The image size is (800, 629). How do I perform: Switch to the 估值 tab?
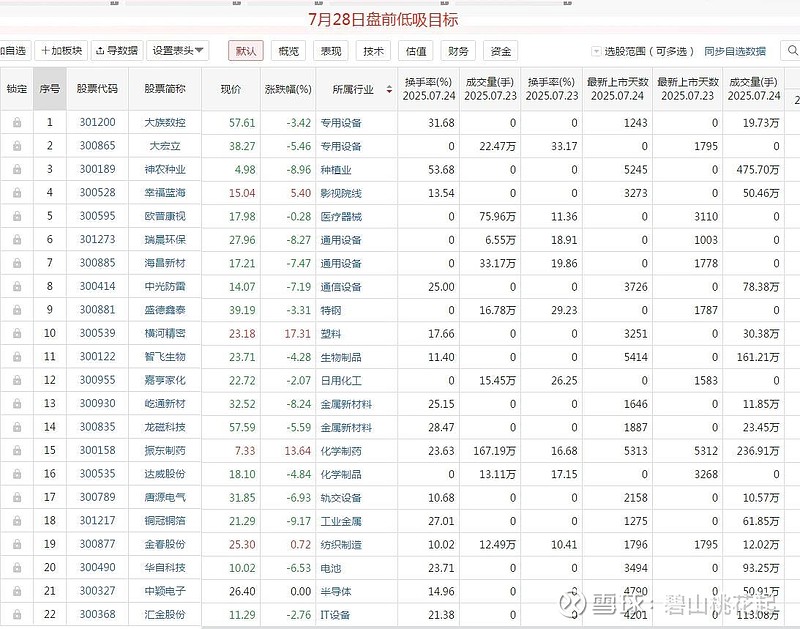(x=416, y=51)
